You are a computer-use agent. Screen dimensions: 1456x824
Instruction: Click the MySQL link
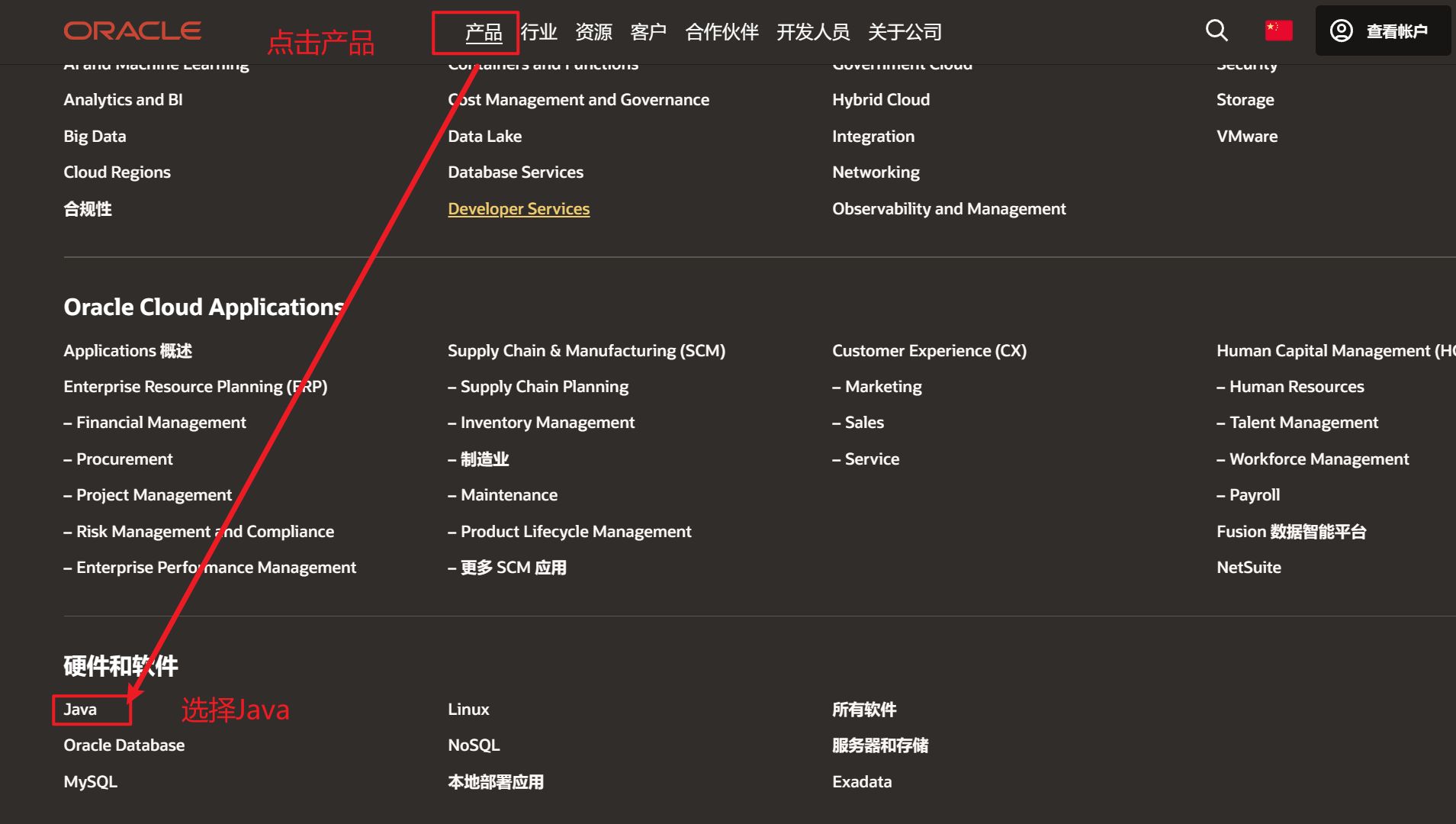point(91,782)
